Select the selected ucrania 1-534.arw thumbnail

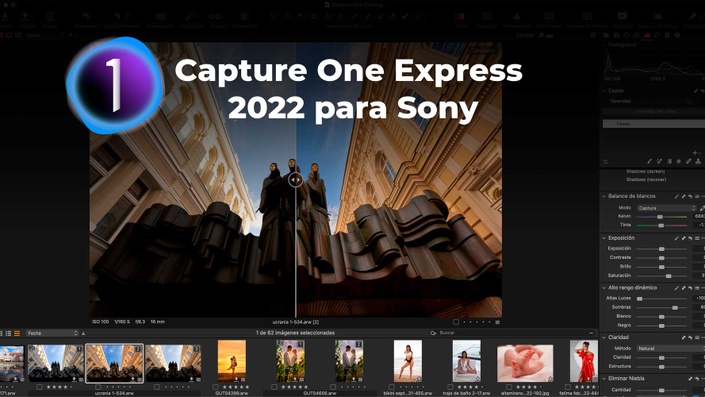114,363
